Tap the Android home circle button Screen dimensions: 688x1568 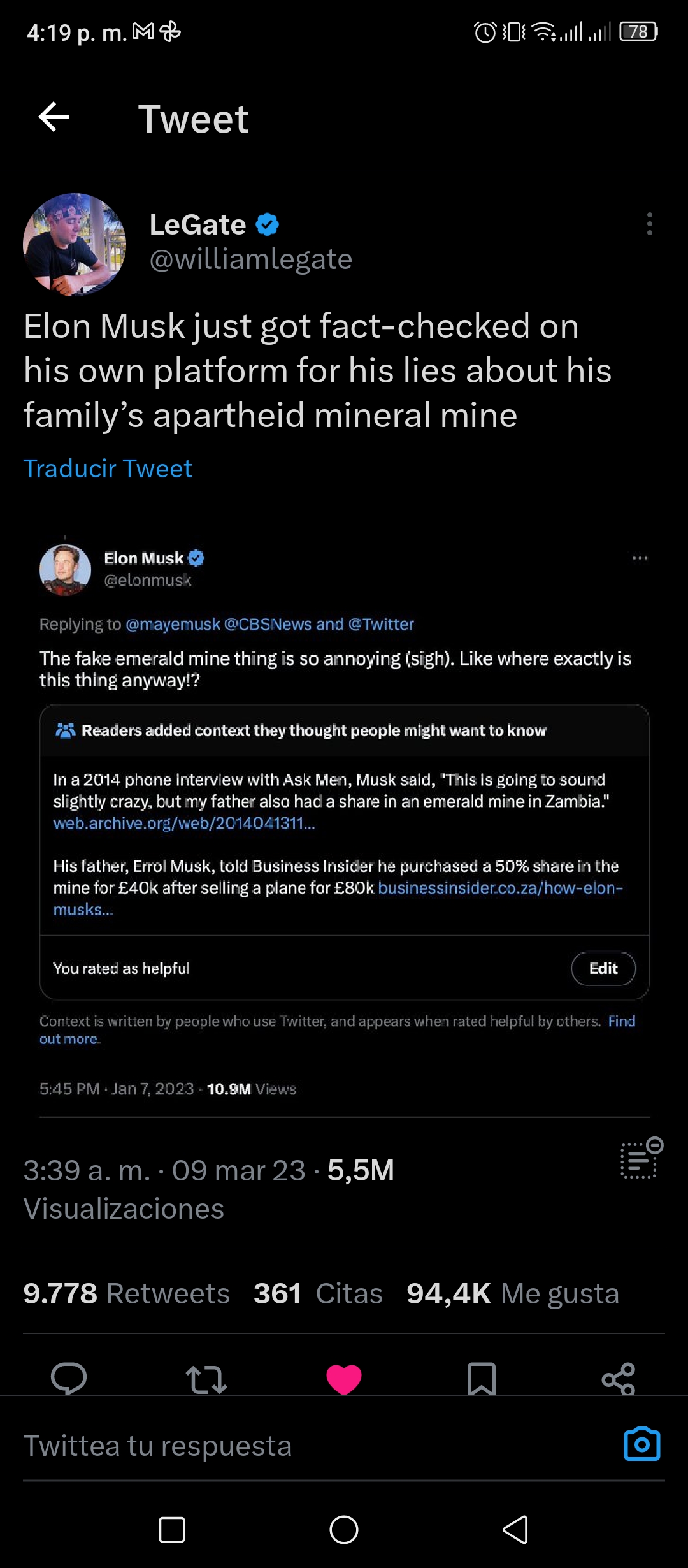coord(344,1529)
